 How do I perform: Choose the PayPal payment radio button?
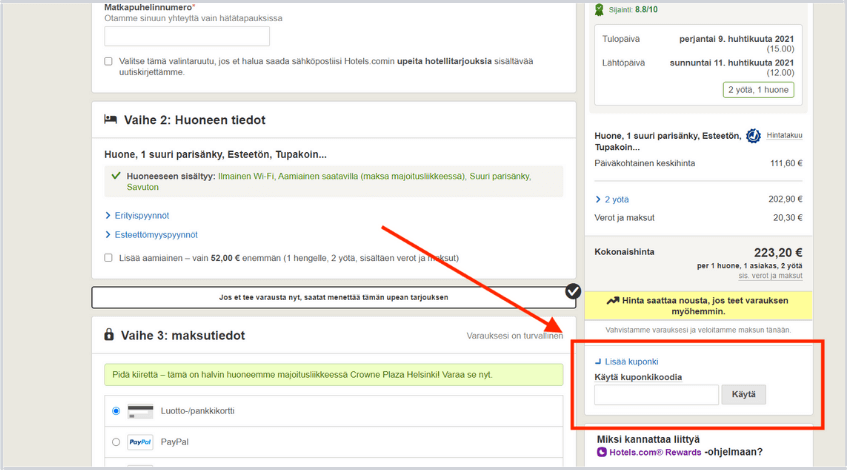click(116, 442)
